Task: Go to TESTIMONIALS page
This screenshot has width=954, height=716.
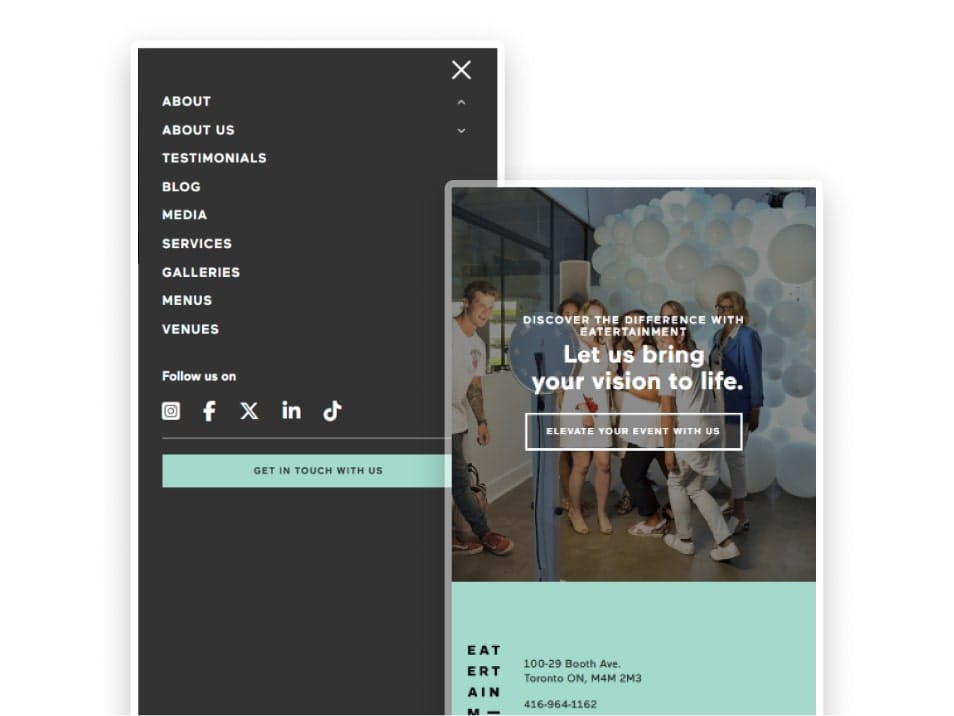Action: 214,158
